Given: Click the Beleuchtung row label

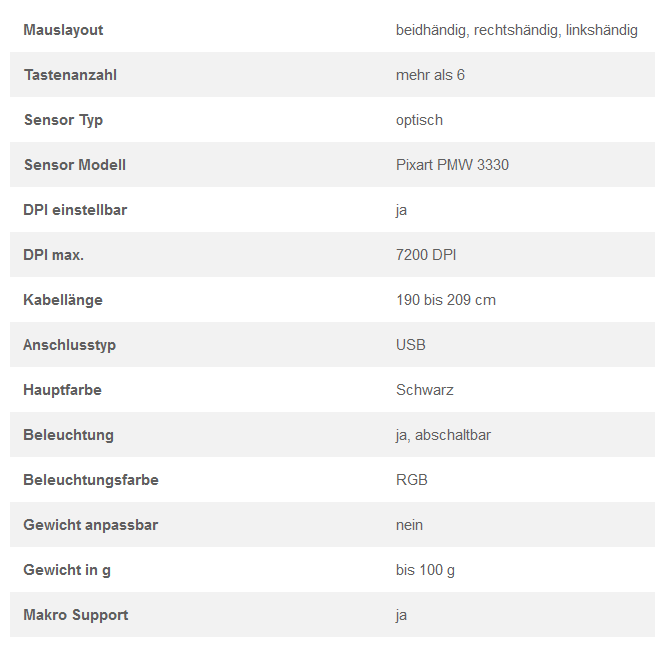Looking at the screenshot, I should pos(69,435).
